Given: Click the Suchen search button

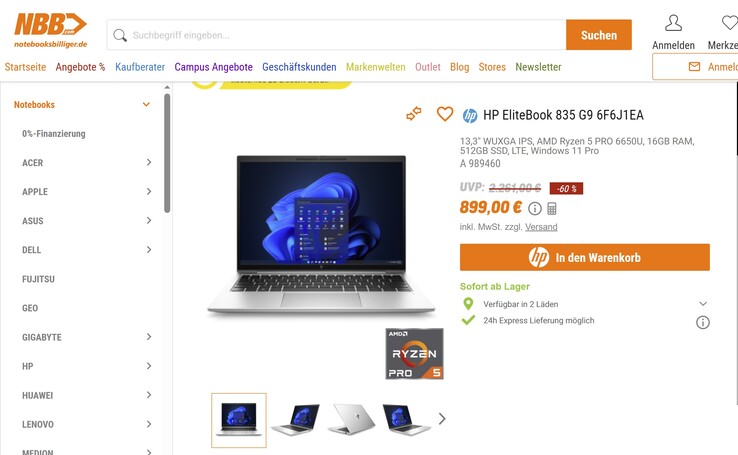Looking at the screenshot, I should tap(599, 35).
